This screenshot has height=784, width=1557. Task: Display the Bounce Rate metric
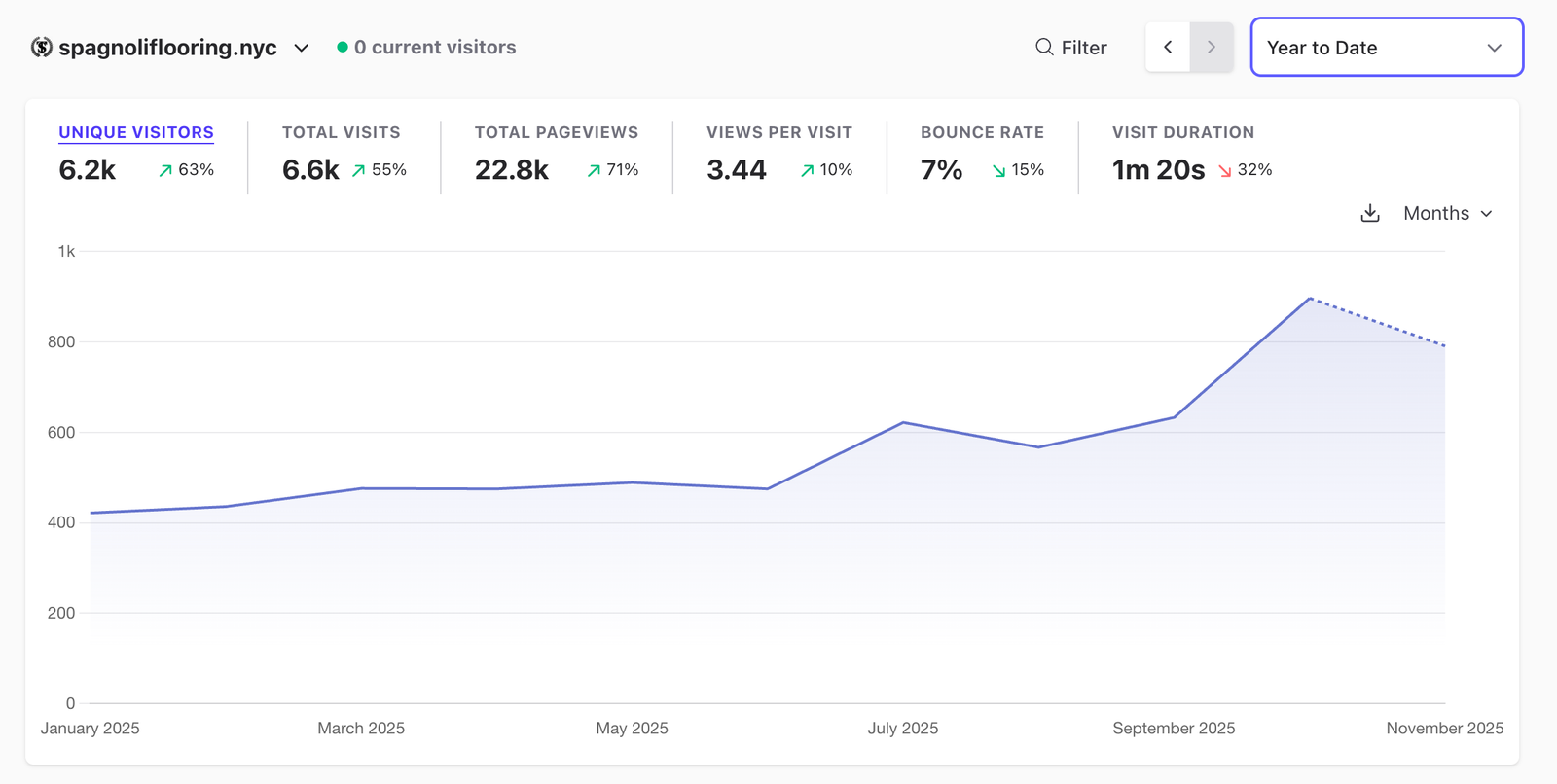[982, 132]
